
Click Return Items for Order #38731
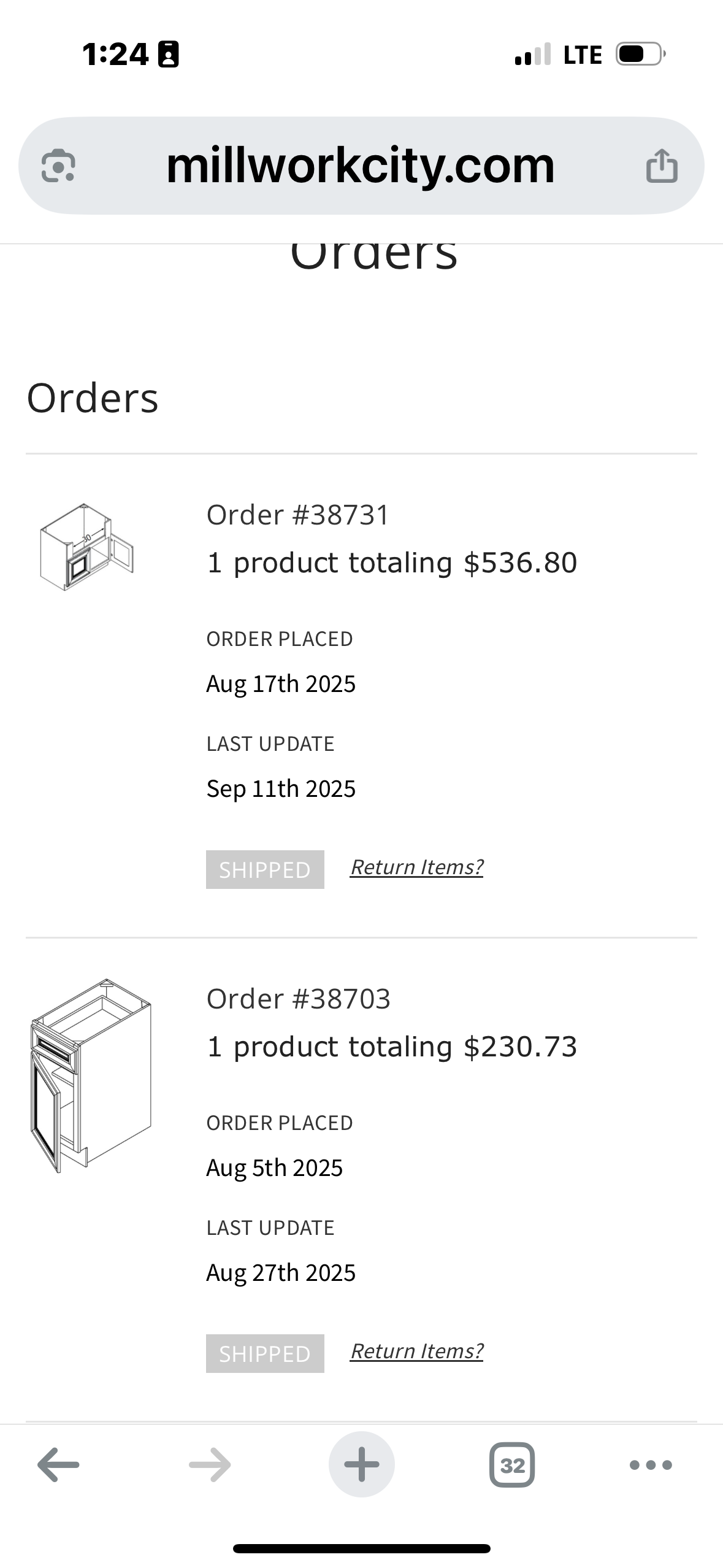tap(416, 867)
